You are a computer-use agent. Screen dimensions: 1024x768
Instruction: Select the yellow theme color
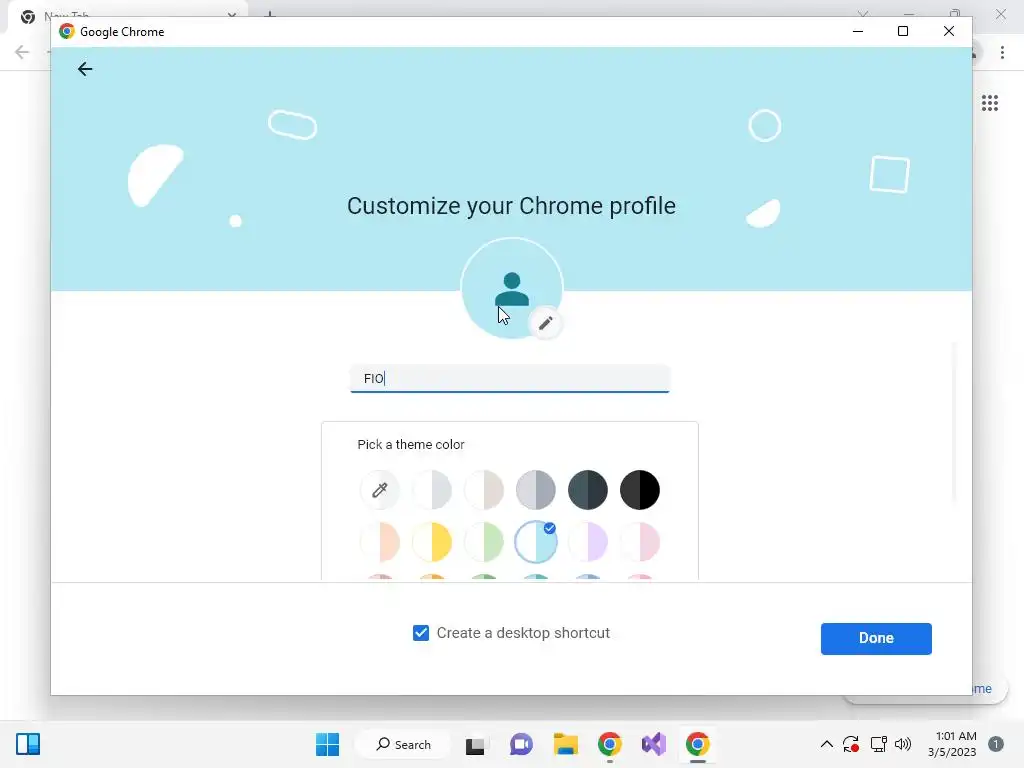pos(432,542)
